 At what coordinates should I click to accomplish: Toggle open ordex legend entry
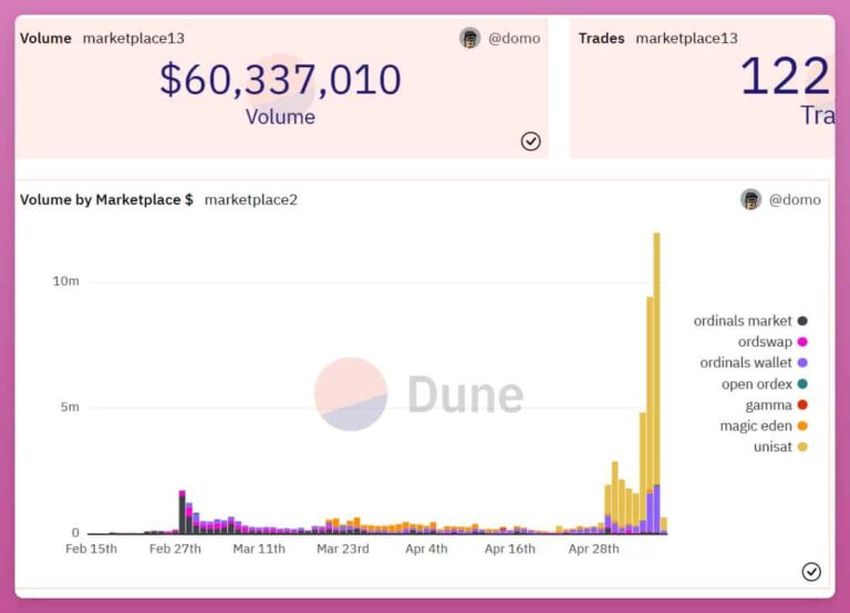[x=764, y=384]
